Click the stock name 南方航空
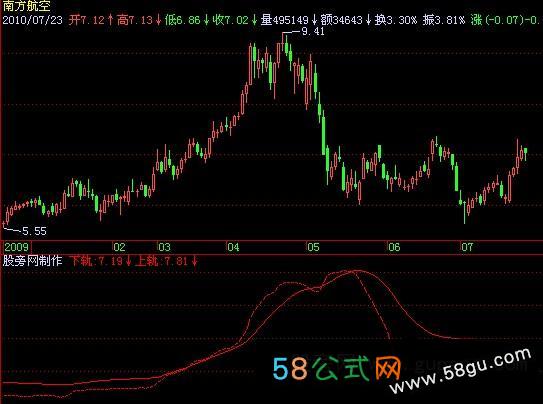 point(27,6)
